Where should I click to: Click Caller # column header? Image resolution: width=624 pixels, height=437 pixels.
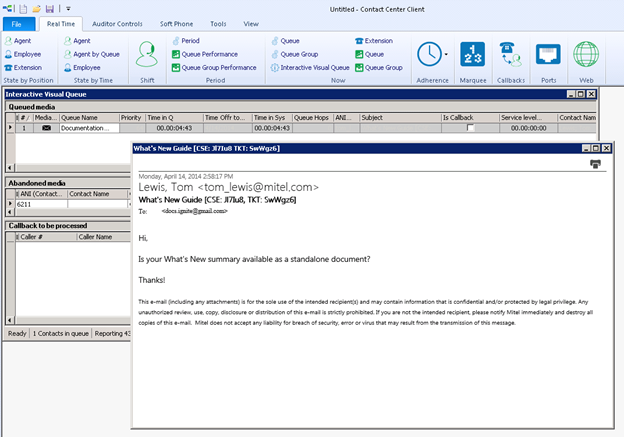pos(46,236)
